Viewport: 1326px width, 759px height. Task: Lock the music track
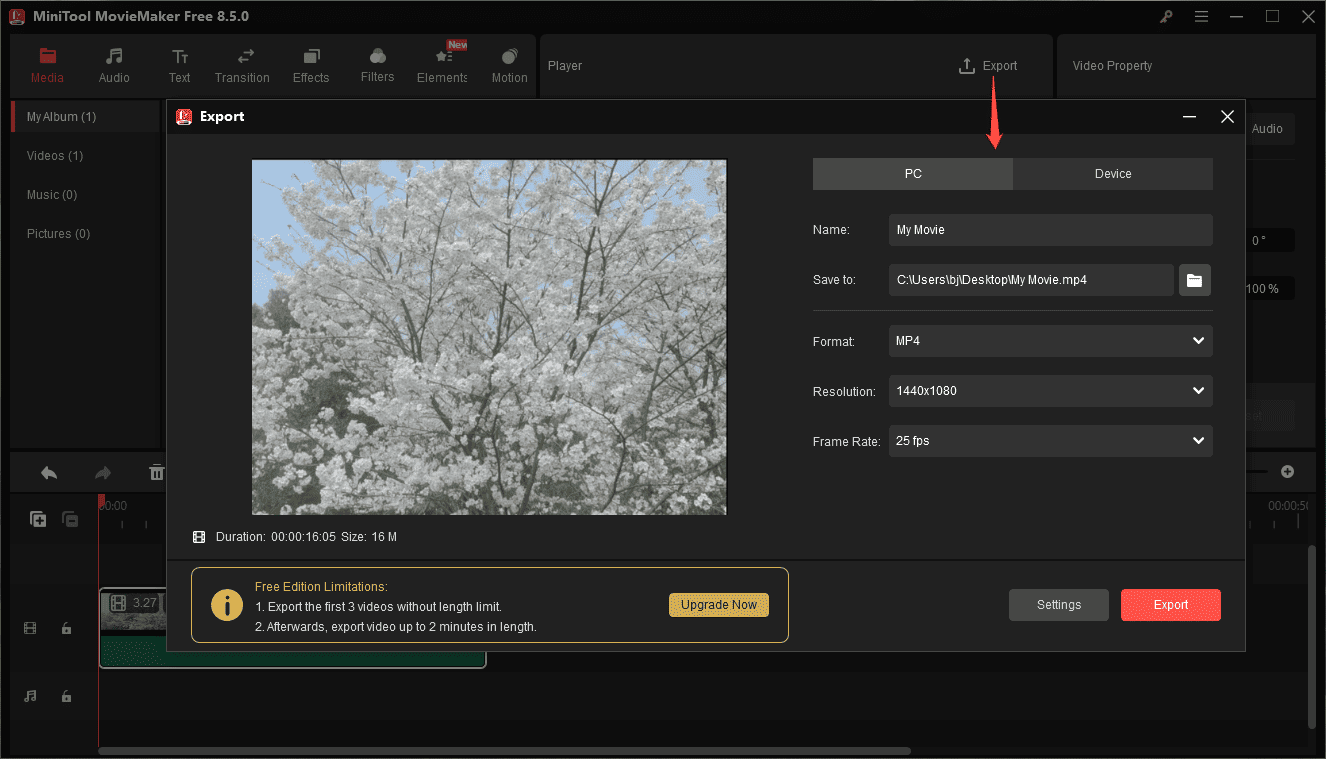[x=66, y=695]
